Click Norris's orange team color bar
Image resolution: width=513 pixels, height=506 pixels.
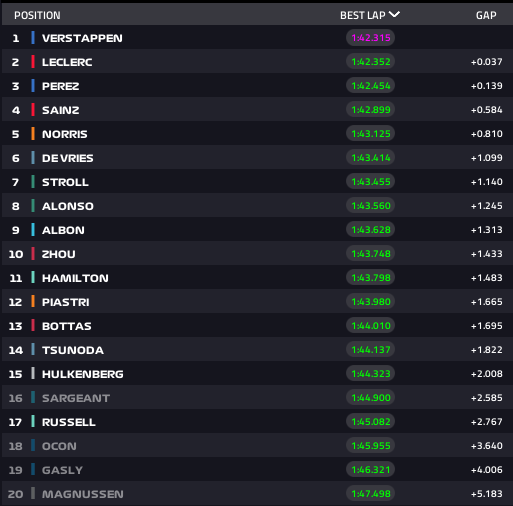(x=33, y=134)
